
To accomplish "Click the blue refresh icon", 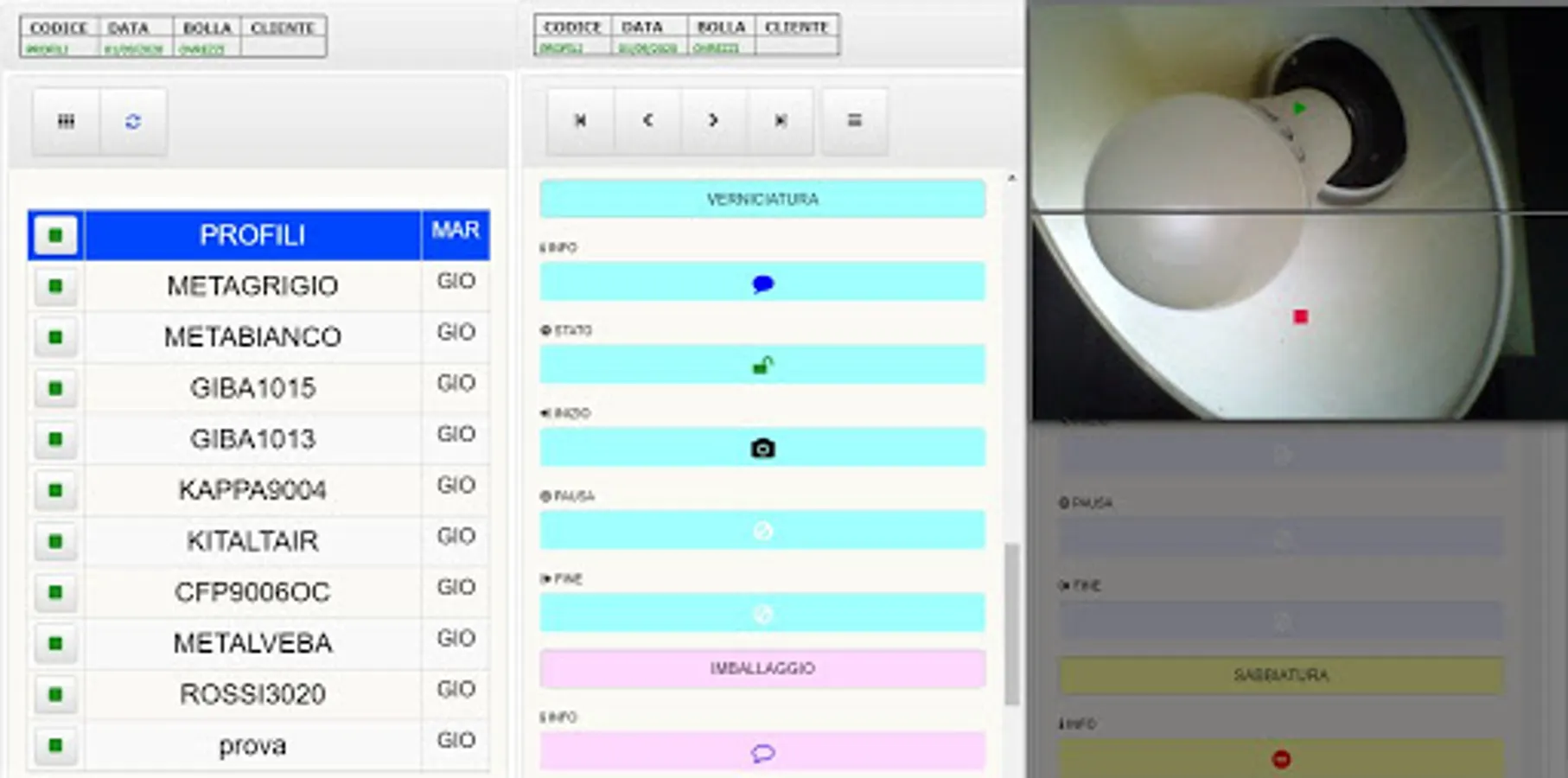I will [133, 122].
